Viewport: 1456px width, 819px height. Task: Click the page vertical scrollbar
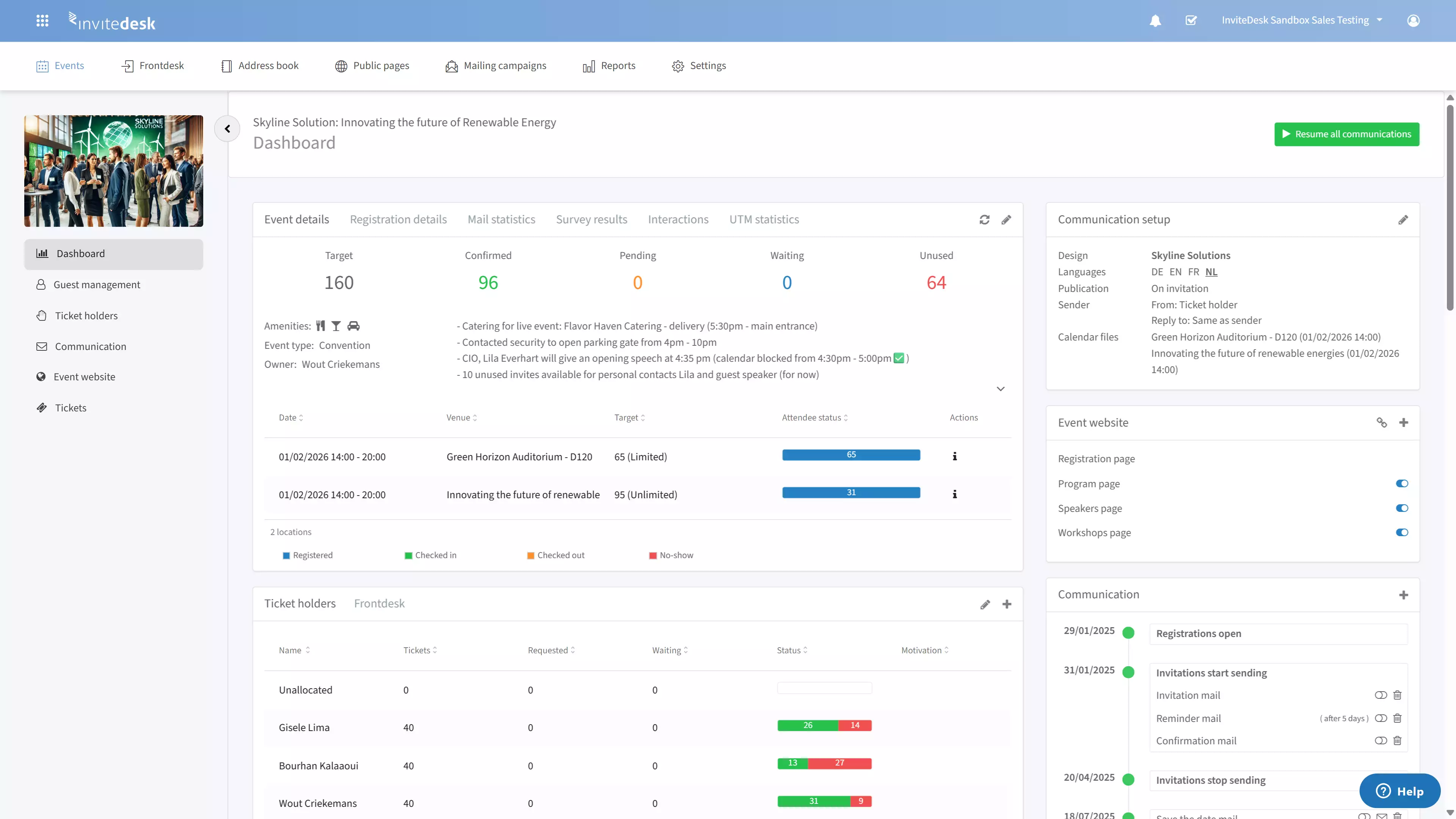(x=1450, y=207)
